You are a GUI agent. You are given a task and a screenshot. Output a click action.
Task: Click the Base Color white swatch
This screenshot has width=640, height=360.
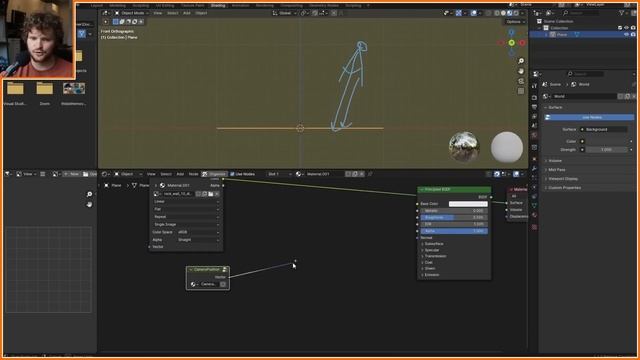[468, 204]
